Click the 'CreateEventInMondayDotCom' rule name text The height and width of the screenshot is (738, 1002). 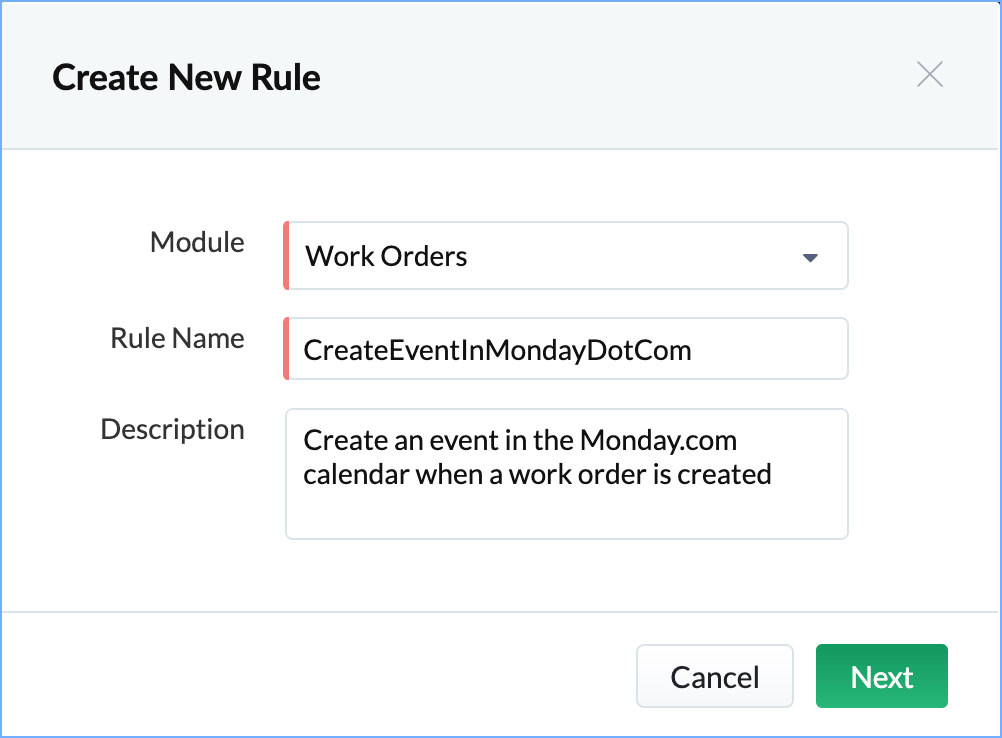tap(498, 350)
